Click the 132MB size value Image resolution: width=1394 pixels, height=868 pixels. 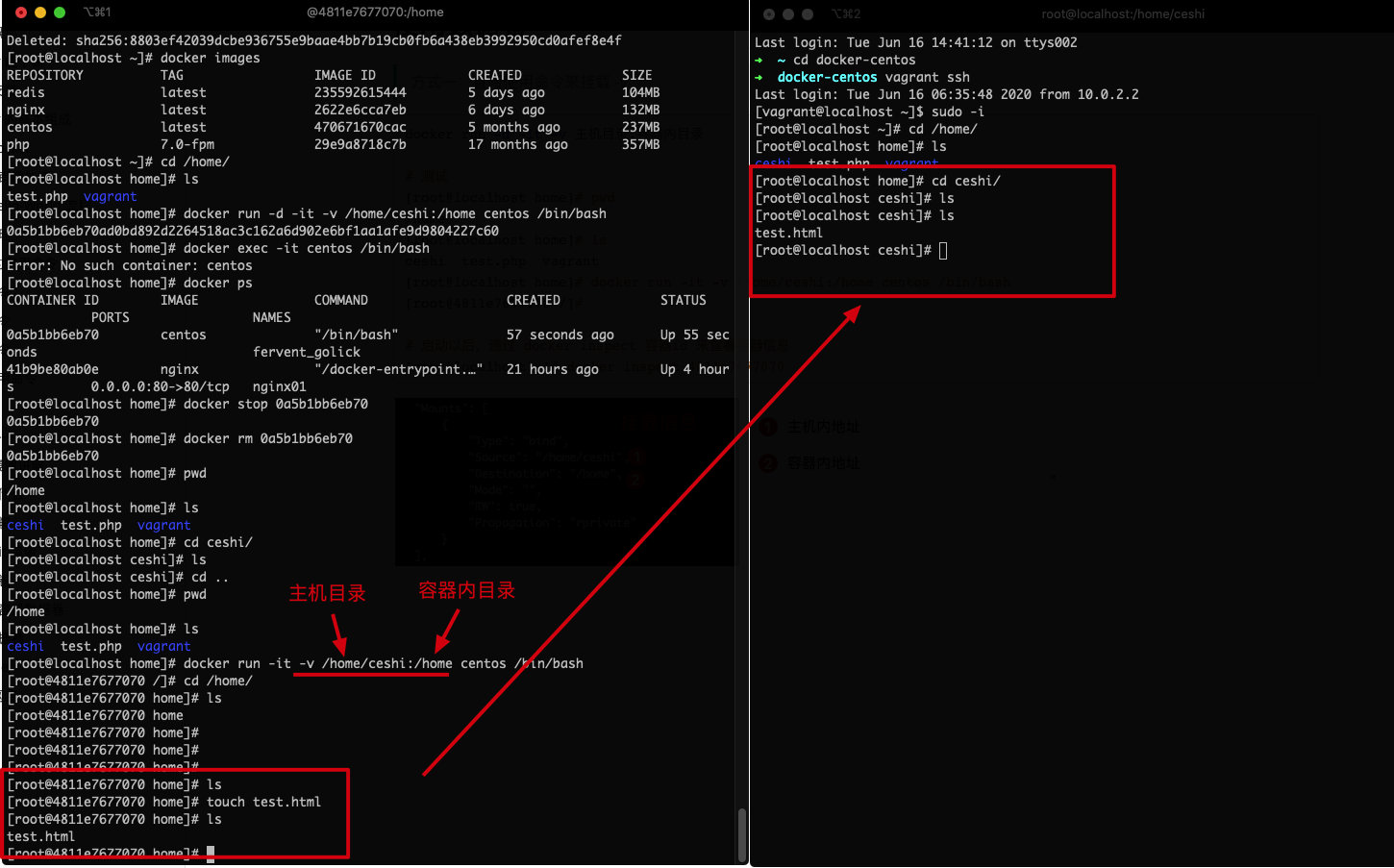(641, 110)
